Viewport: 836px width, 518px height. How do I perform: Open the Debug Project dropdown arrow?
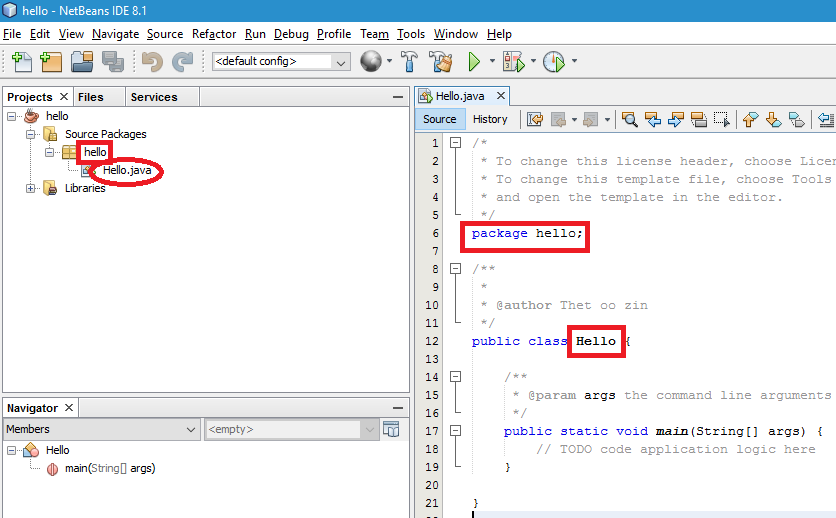click(x=533, y=61)
